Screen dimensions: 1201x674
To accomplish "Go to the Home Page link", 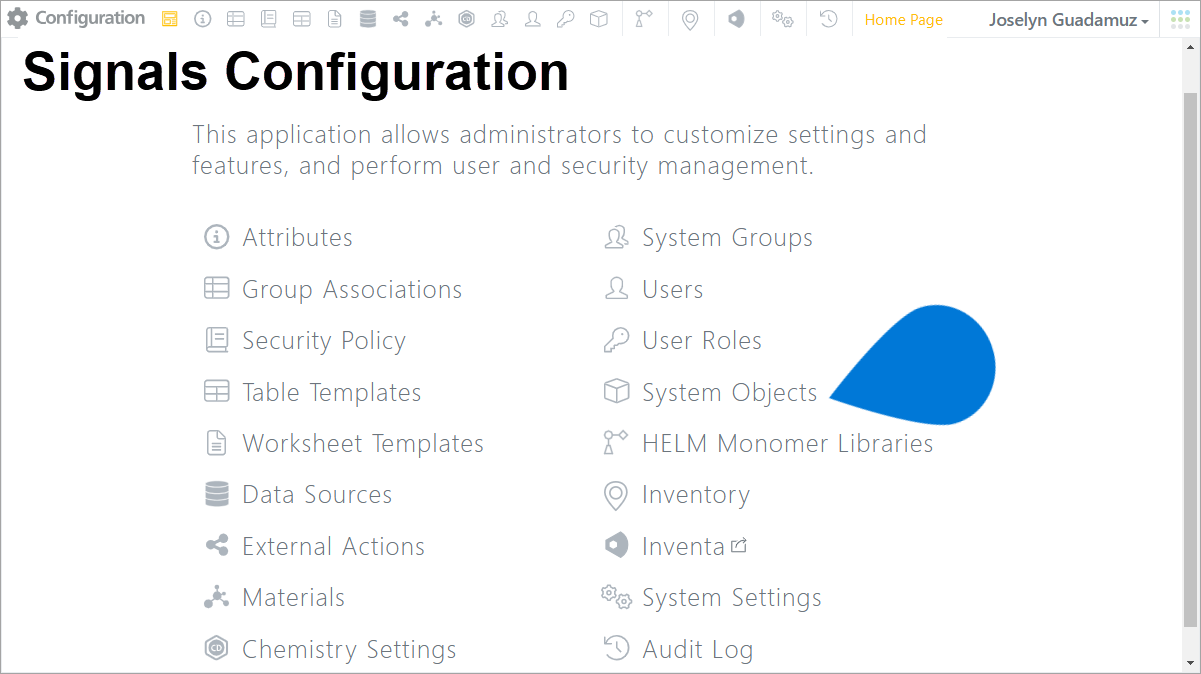I will pyautogui.click(x=904, y=20).
